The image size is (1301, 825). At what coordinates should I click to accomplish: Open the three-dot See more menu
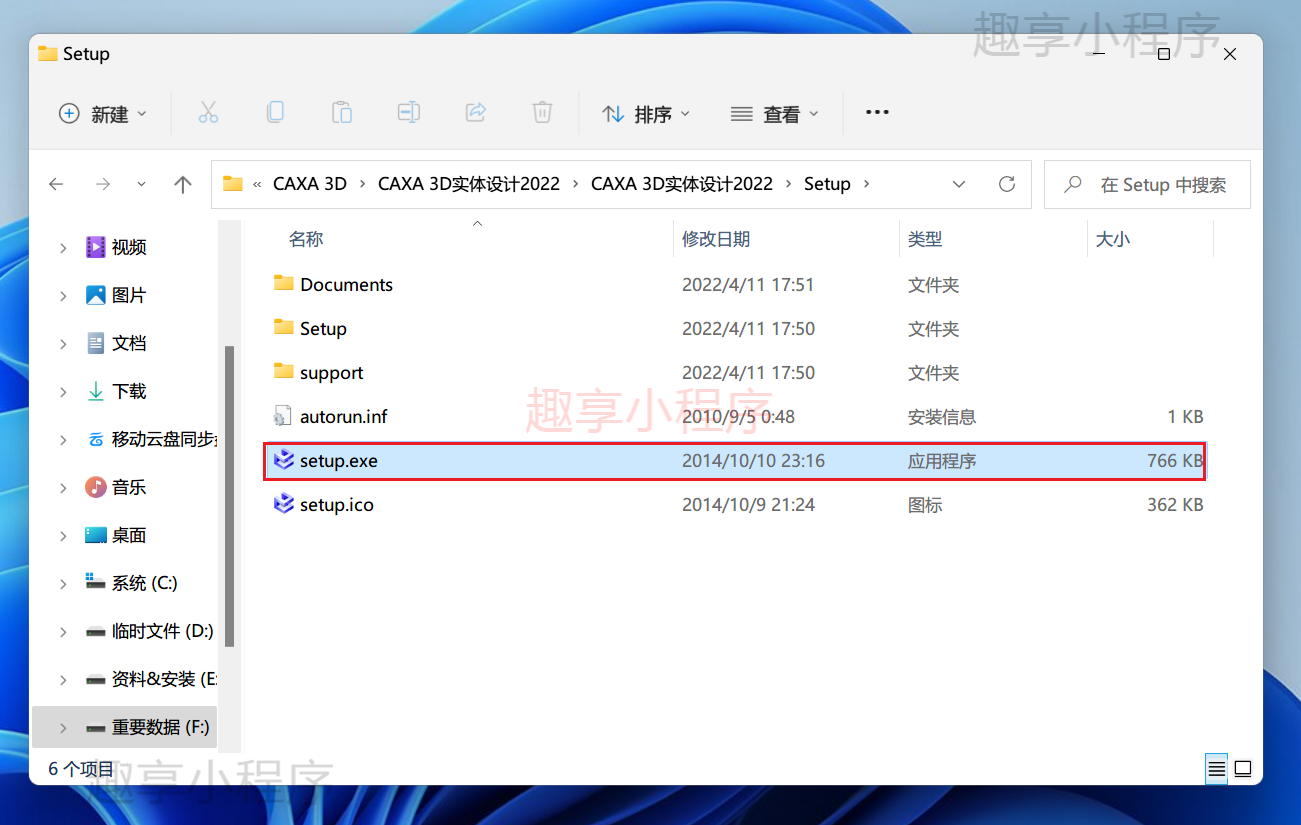[877, 113]
